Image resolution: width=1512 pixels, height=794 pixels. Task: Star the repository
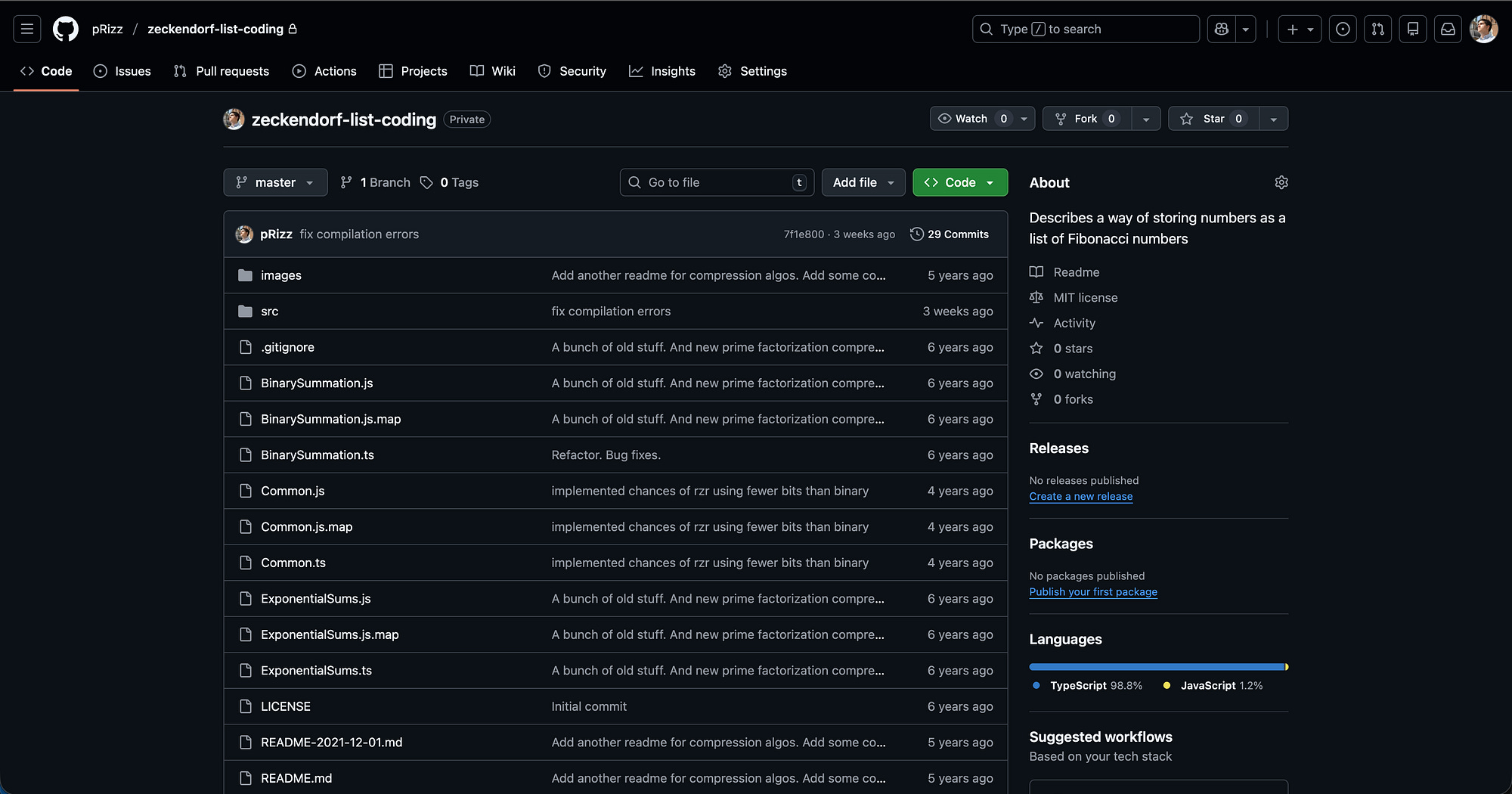pyautogui.click(x=1213, y=119)
